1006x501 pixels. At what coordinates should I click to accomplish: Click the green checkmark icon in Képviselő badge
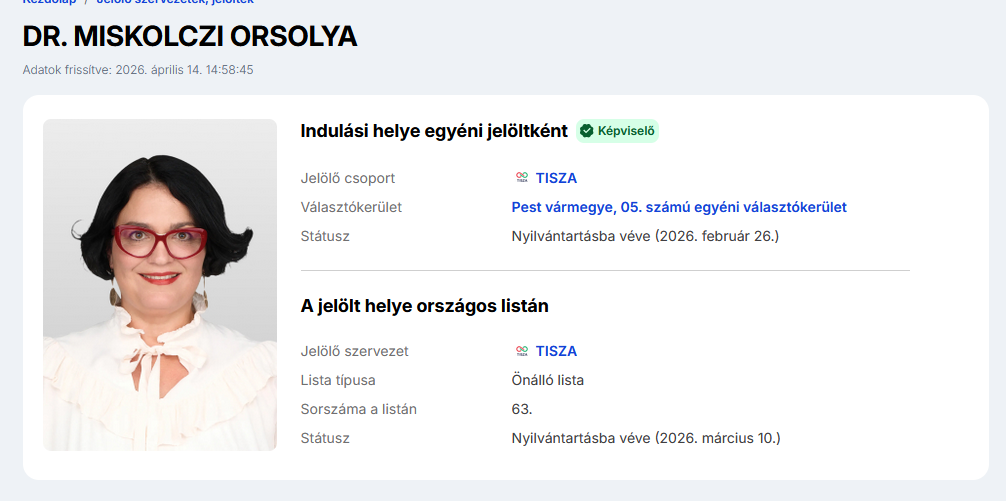click(x=586, y=131)
